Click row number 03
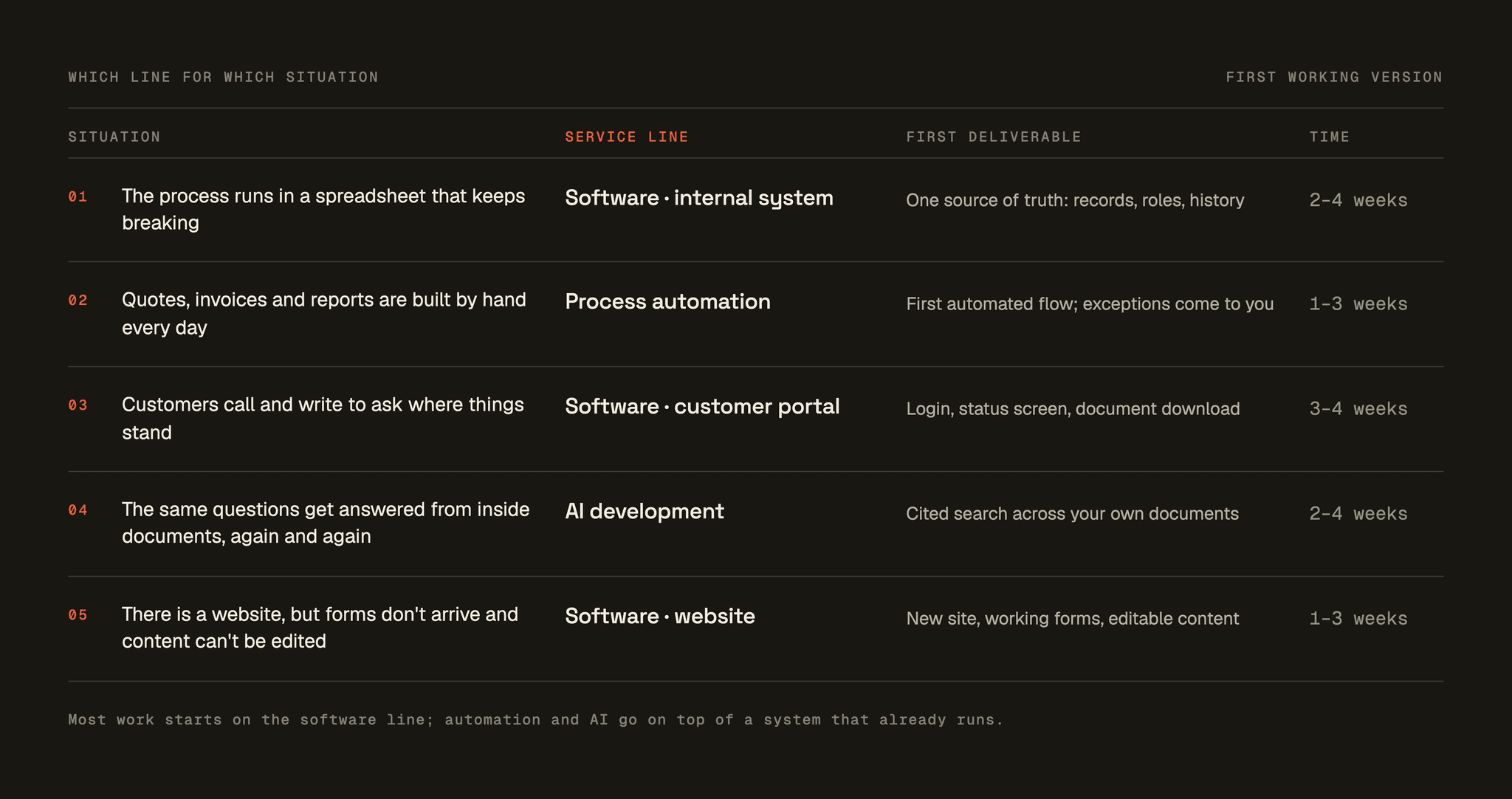Image resolution: width=1512 pixels, height=799 pixels. point(78,405)
